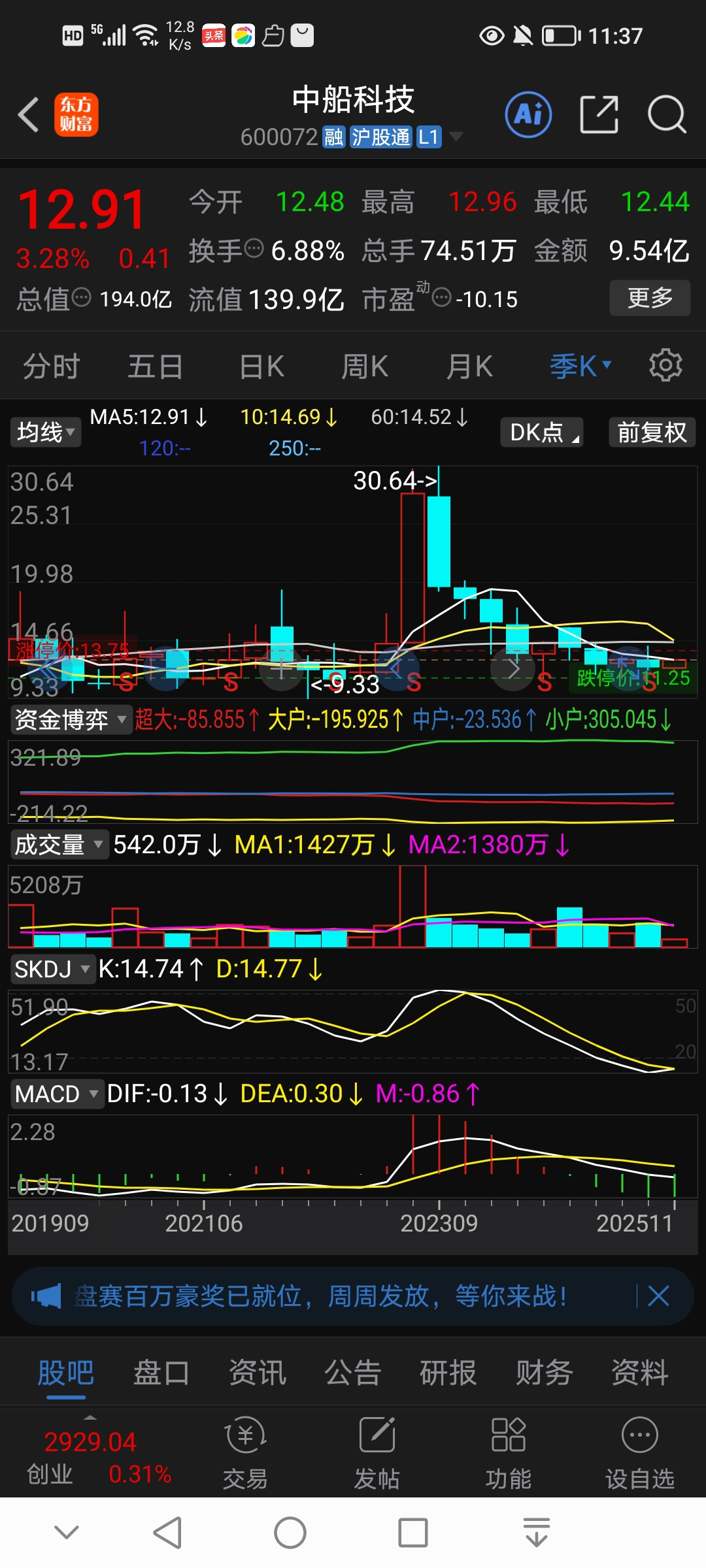Tap the L1 level badge
706x1568 pixels.
pos(428,137)
